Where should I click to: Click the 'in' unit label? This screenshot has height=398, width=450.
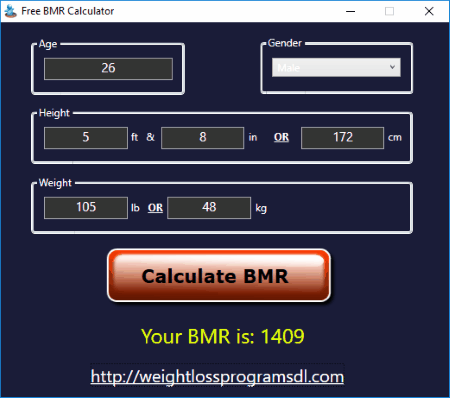(x=253, y=137)
